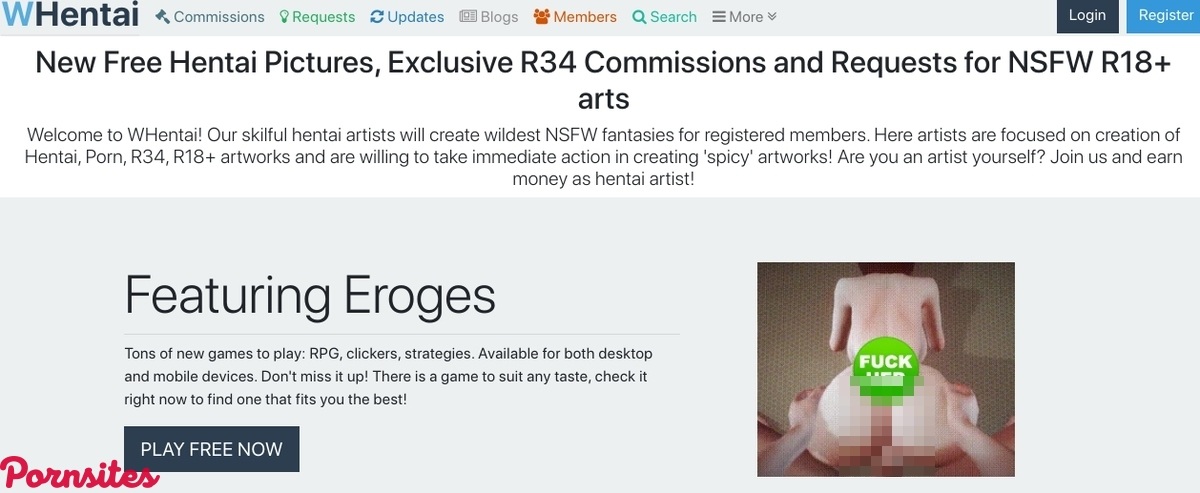The width and height of the screenshot is (1200, 493).
Task: Open the Search page link text
Action: point(673,17)
